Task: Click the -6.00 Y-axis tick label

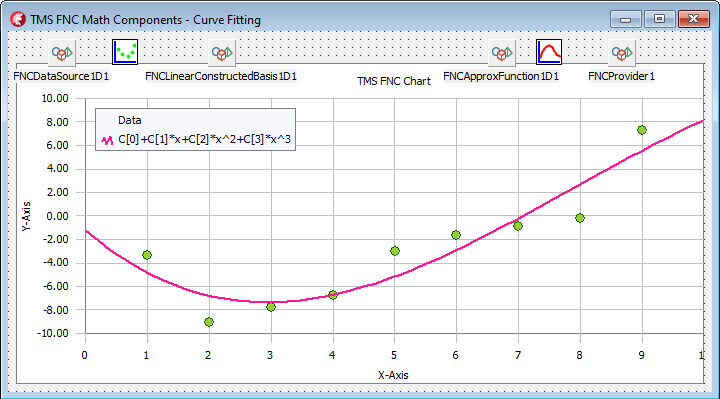Action: [x=55, y=286]
